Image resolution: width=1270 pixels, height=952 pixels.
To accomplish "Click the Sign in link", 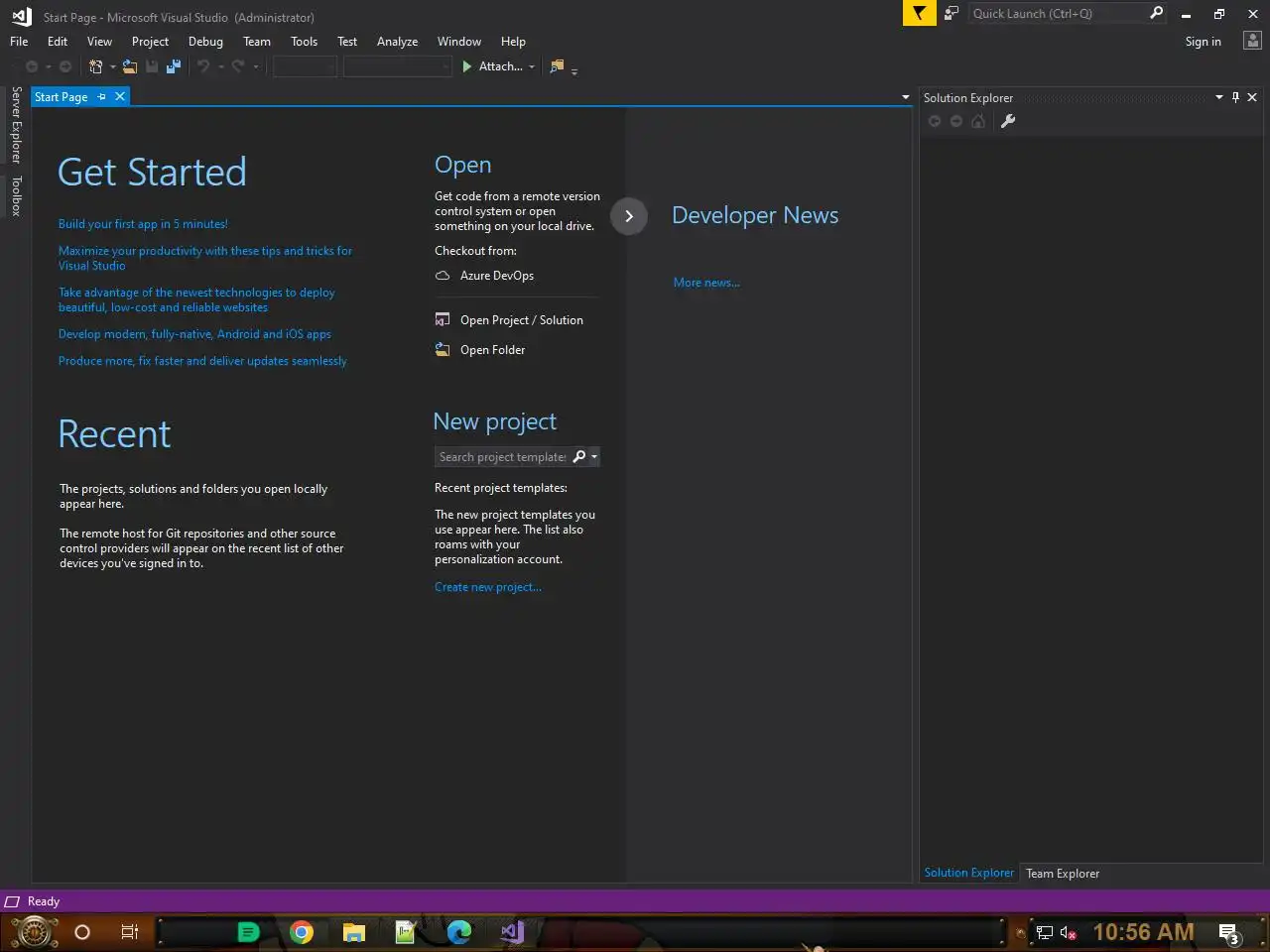I will coord(1203,42).
